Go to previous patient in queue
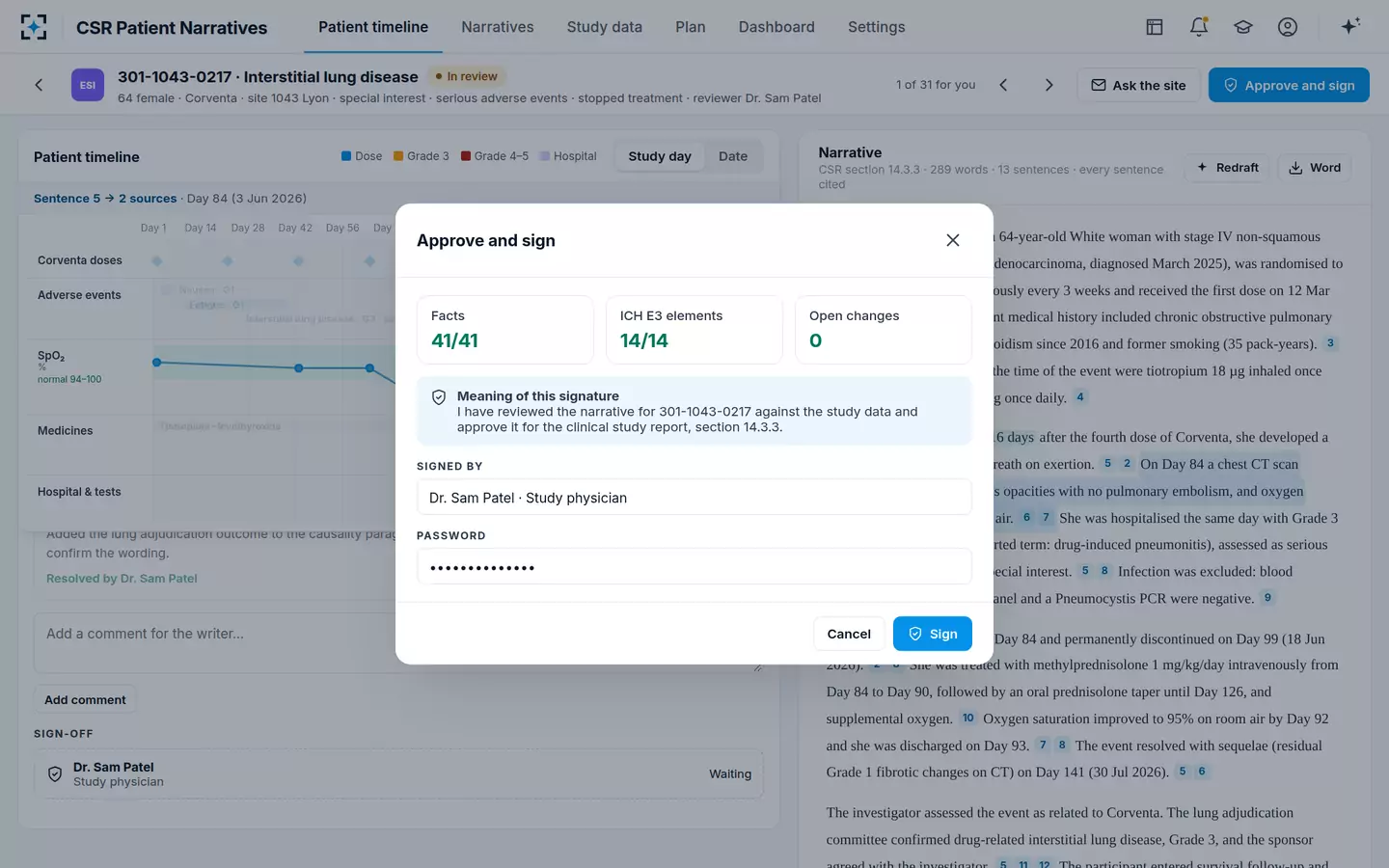The height and width of the screenshot is (868, 1389). [x=1003, y=85]
